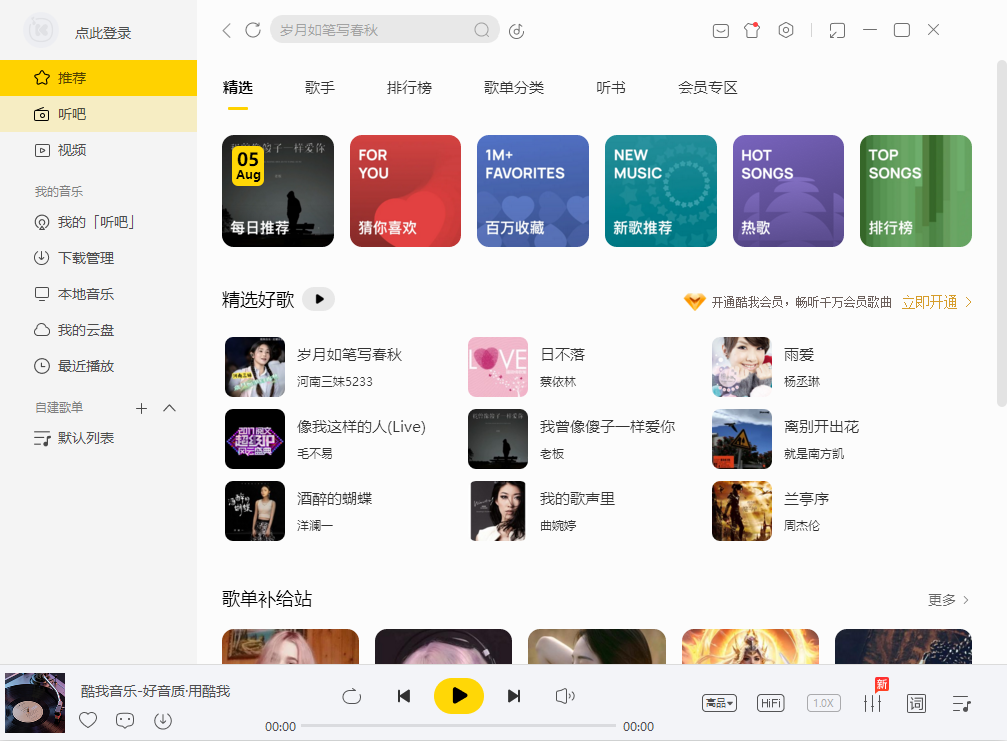This screenshot has height=741, width=1007.
Task: Click 更多 for more playlists
Action: click(949, 600)
